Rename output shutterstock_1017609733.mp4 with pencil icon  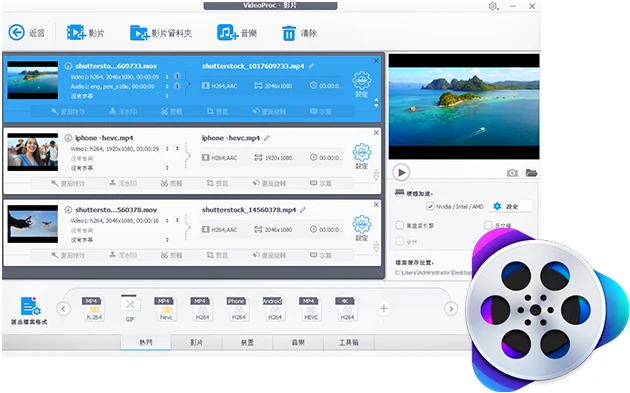311,66
